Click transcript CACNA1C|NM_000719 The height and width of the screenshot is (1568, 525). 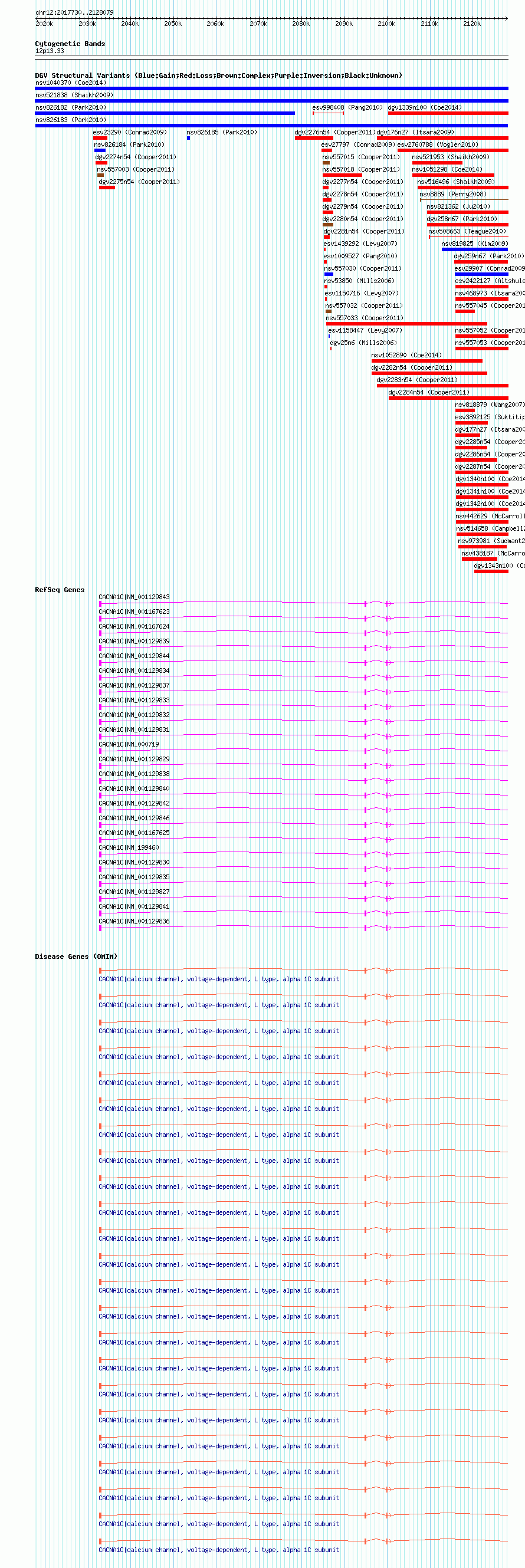point(129,744)
